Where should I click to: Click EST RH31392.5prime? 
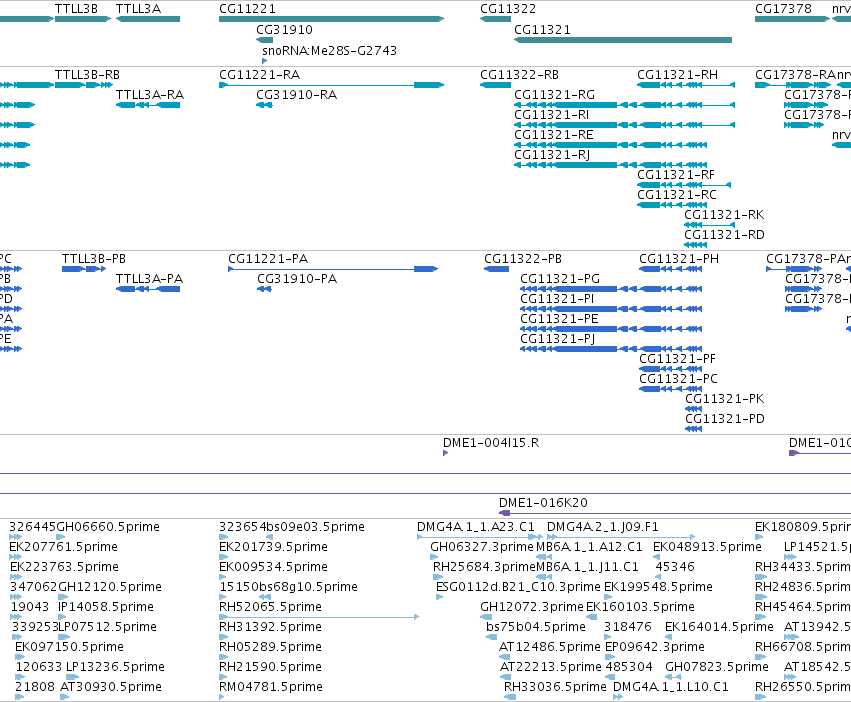pos(270,627)
